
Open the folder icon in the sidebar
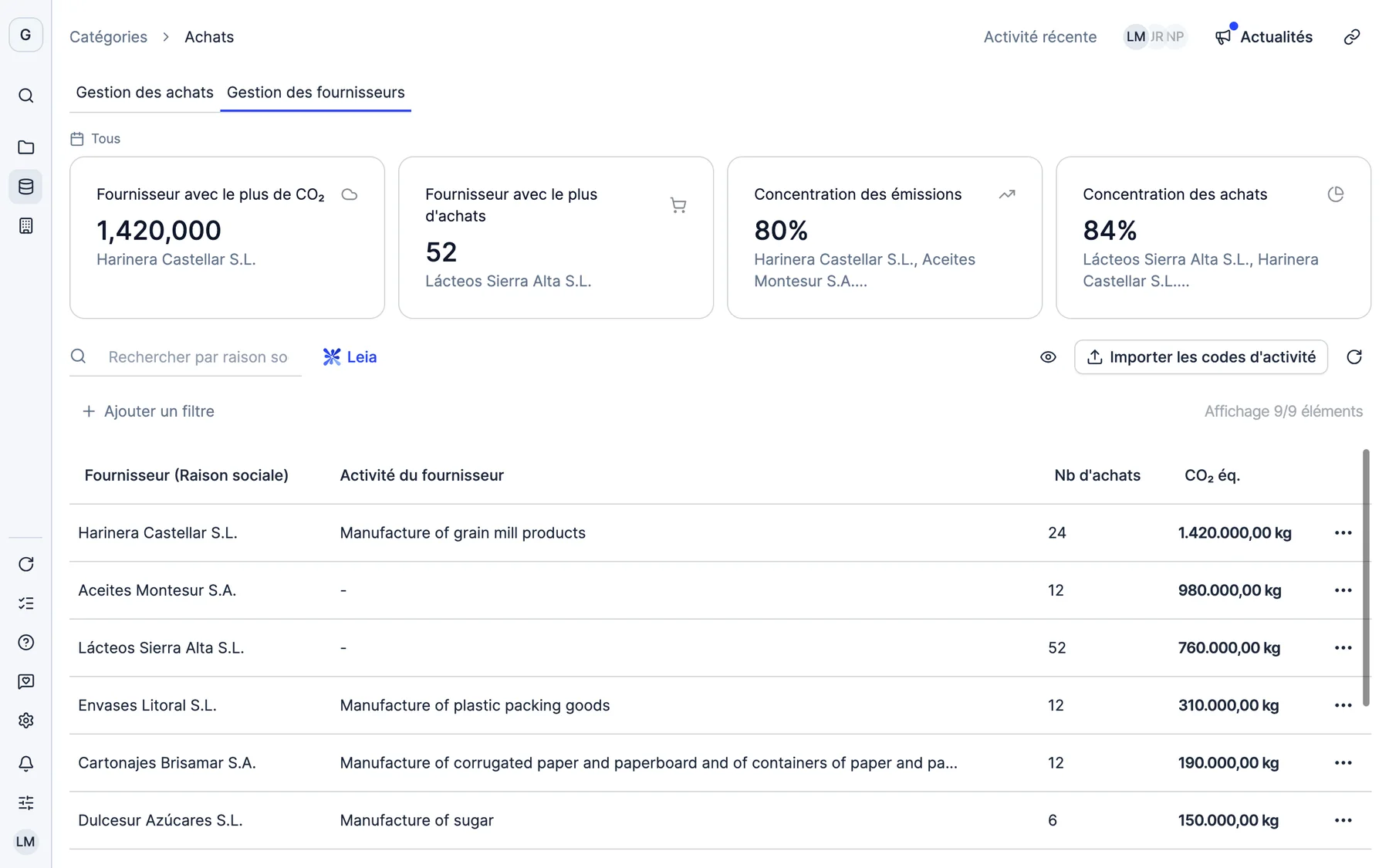[25, 147]
